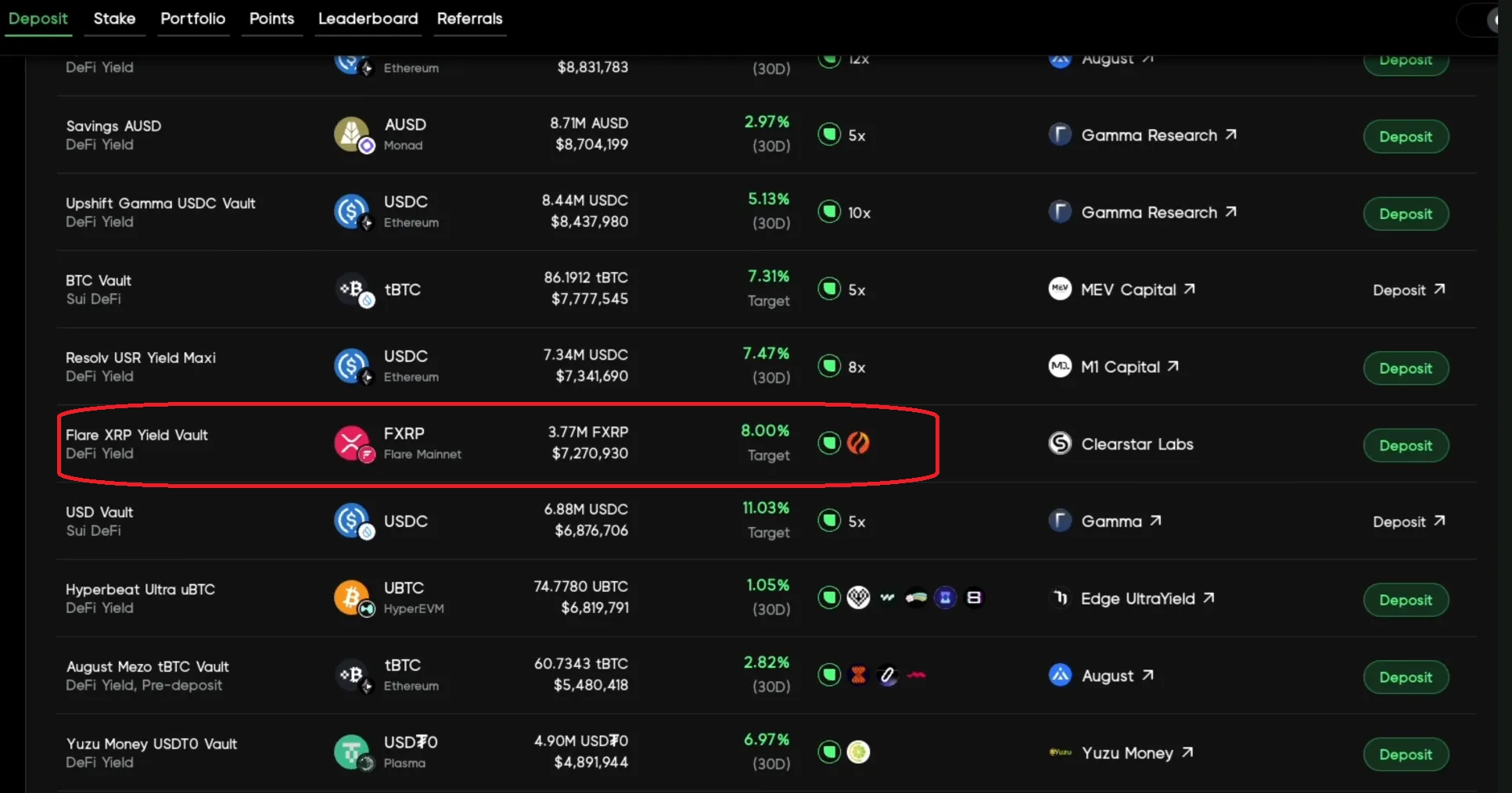Open the Referrals tab

click(x=470, y=19)
